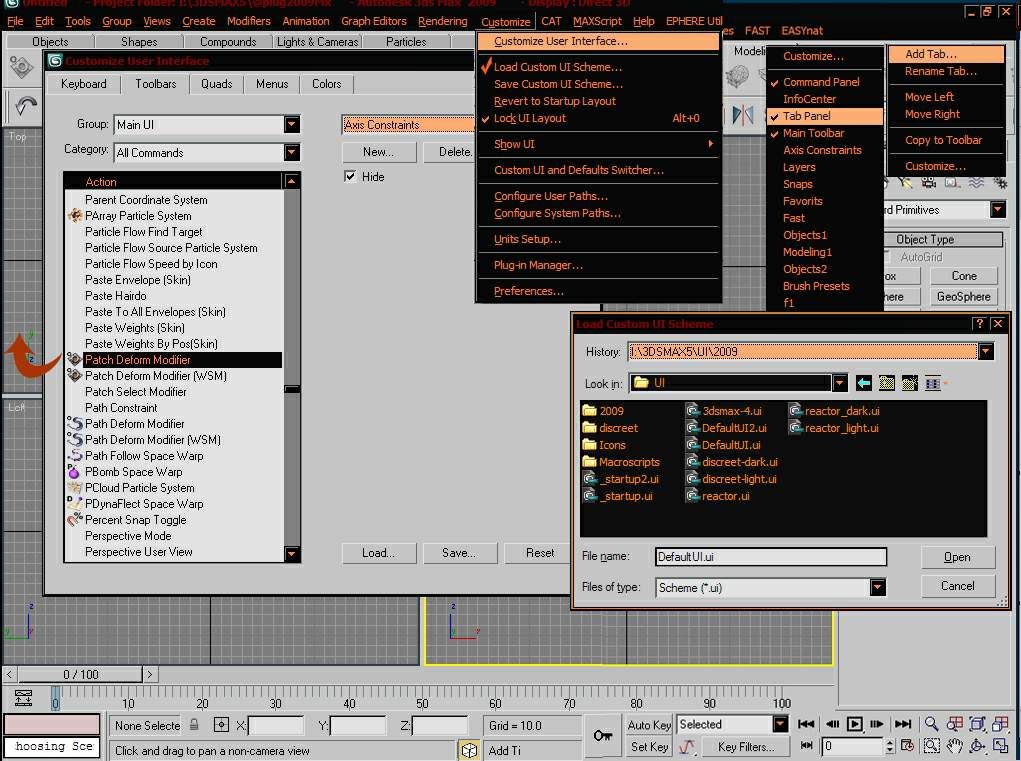Image resolution: width=1021 pixels, height=761 pixels.
Task: Click the undo arrow toolbar icon
Action: point(25,106)
